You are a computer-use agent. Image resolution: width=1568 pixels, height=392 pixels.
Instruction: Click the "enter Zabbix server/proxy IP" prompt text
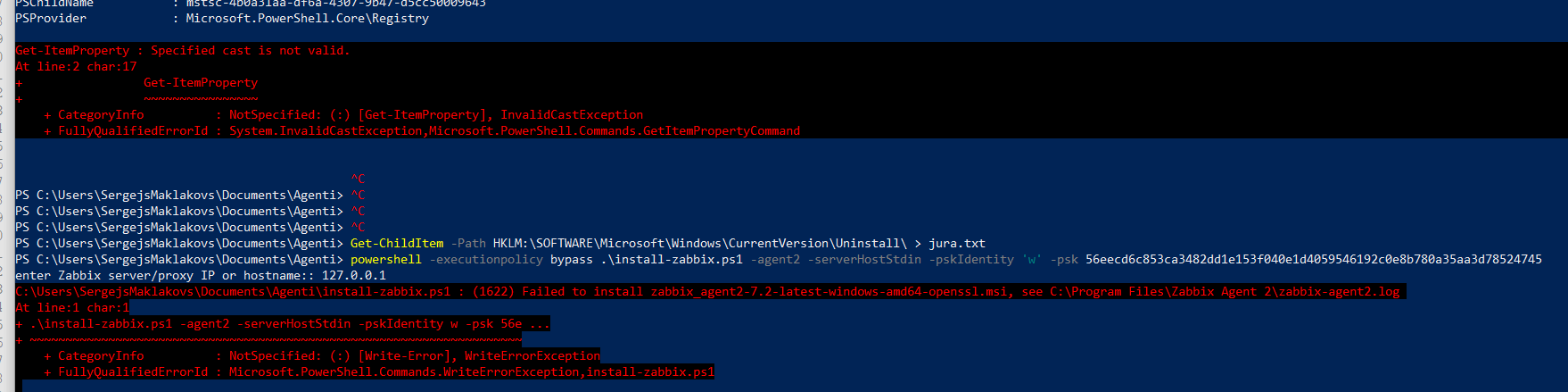[x=126, y=275]
